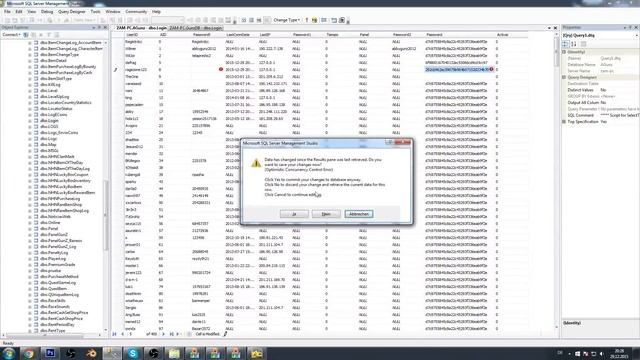640x360 pixels.
Task: Click the Show Results Pane icon
Action: 267,20
